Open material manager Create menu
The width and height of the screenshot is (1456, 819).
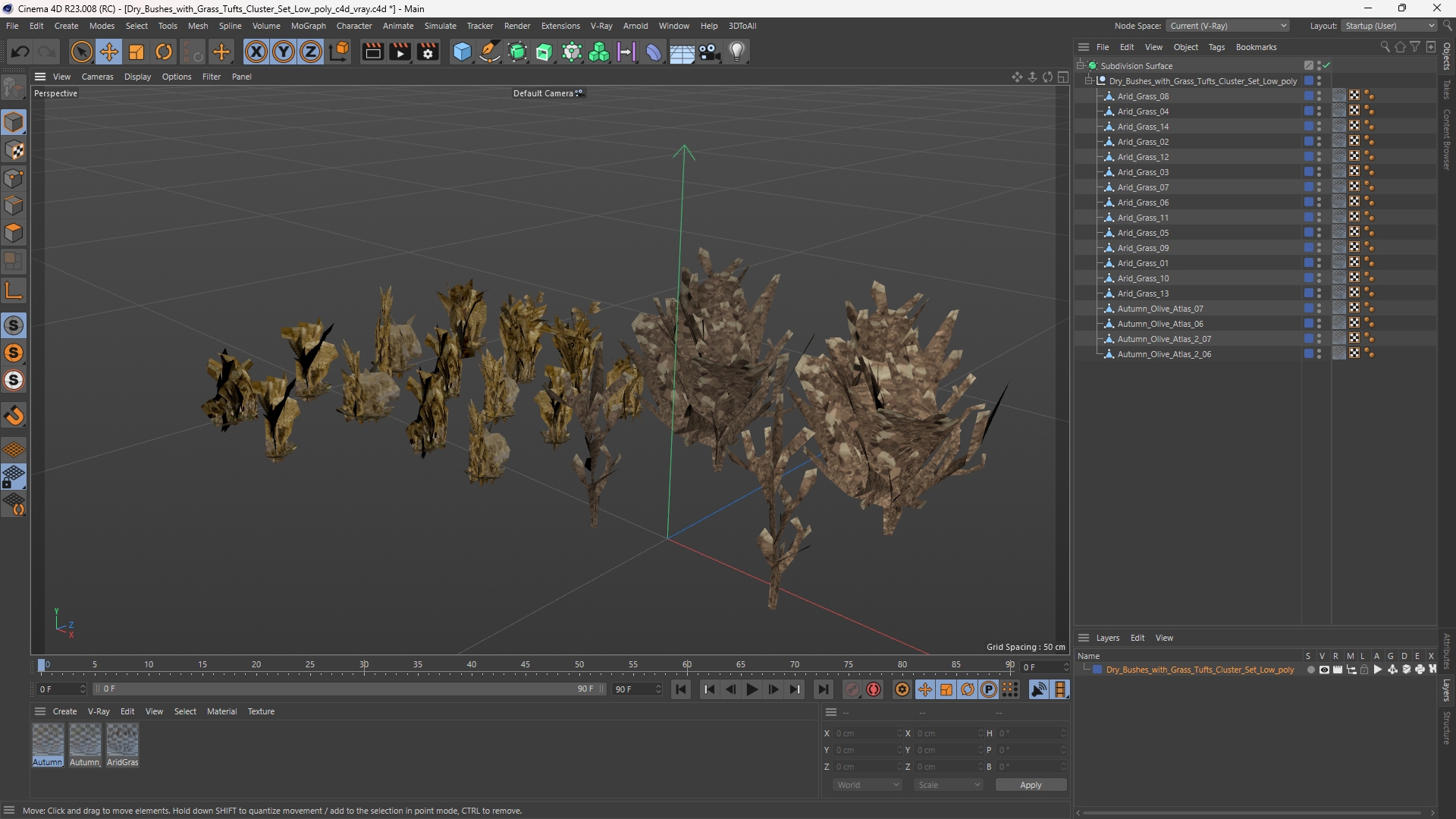[x=64, y=711]
